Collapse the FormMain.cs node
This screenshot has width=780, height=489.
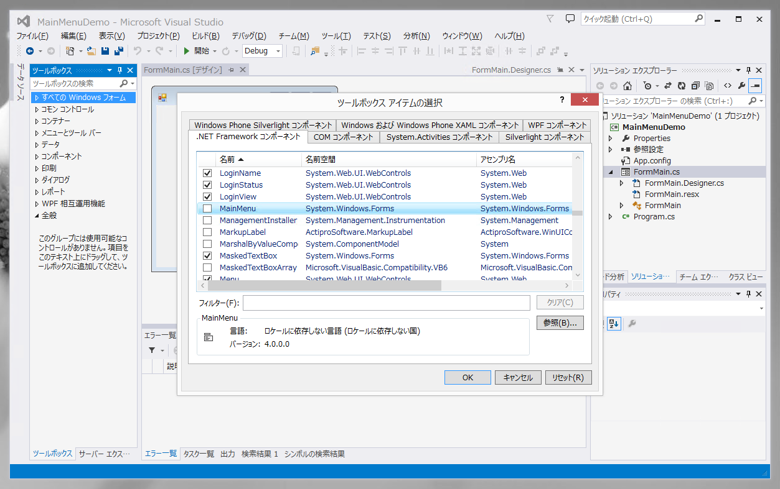coord(611,172)
